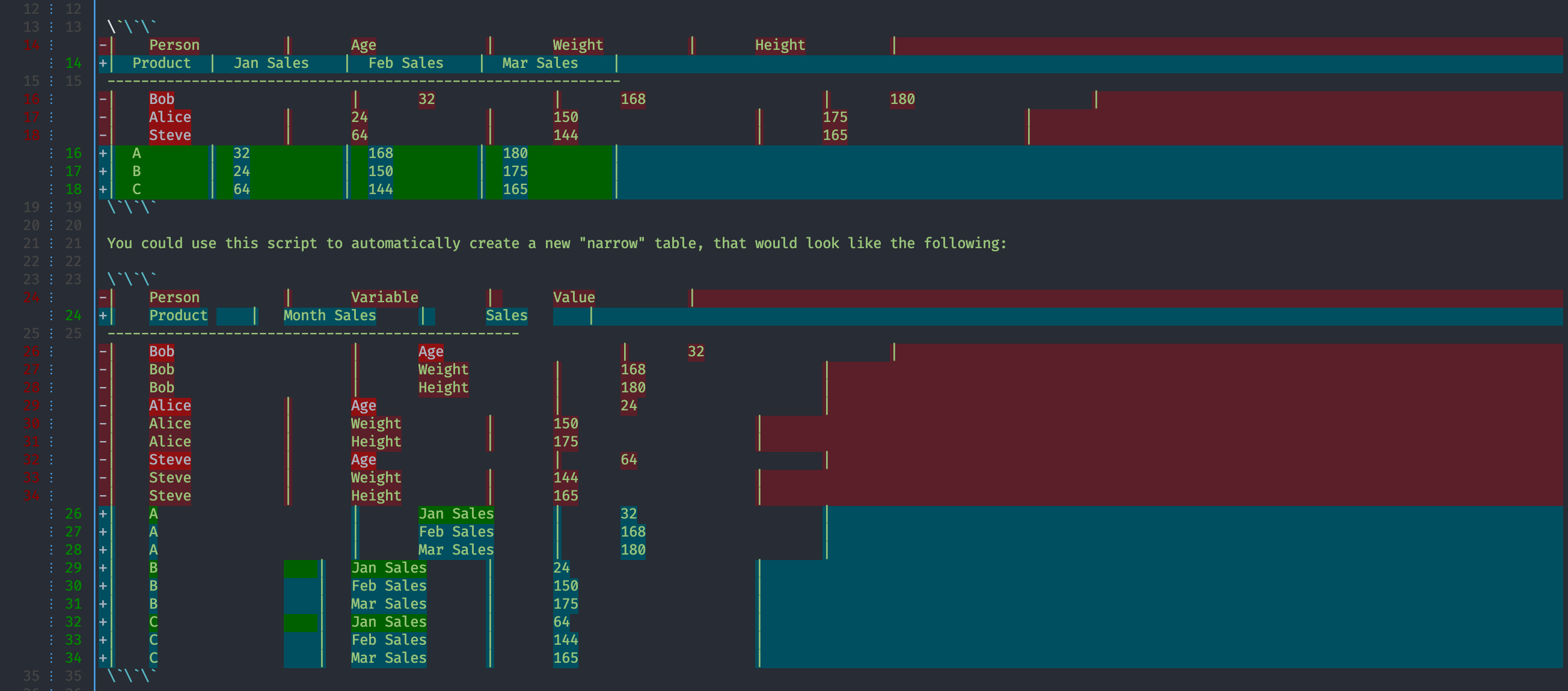
Task: Select the minus marker beside the Bob row
Action: 103,99
